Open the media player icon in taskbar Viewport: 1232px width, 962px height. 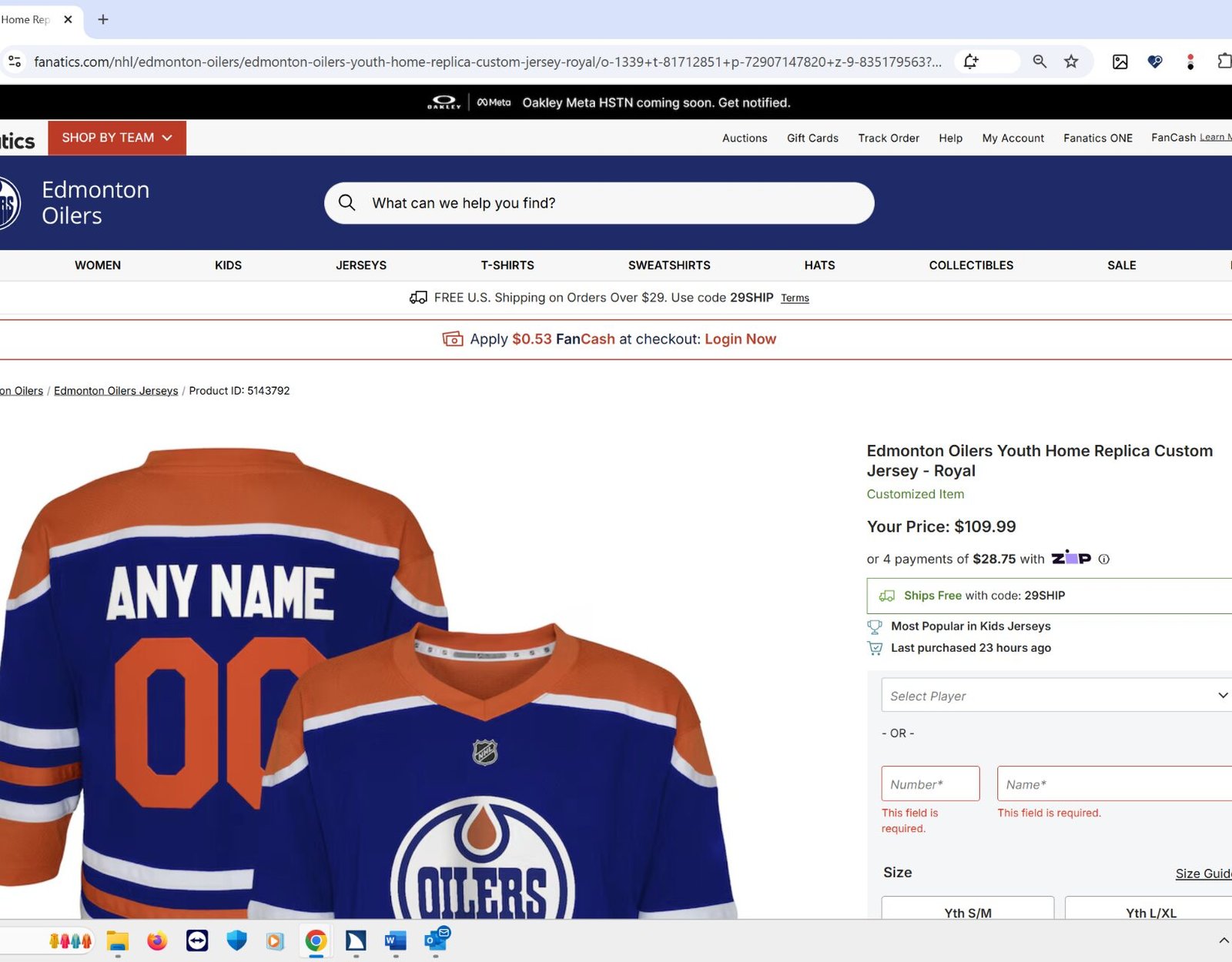(275, 940)
